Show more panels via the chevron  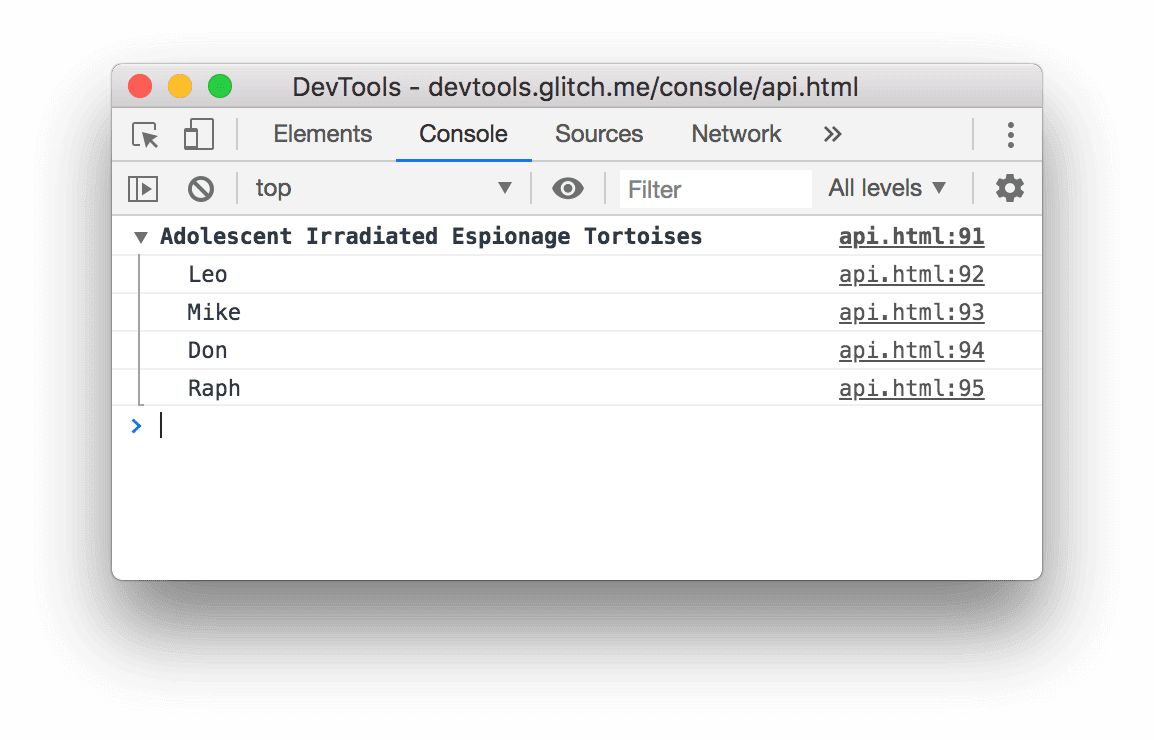833,134
